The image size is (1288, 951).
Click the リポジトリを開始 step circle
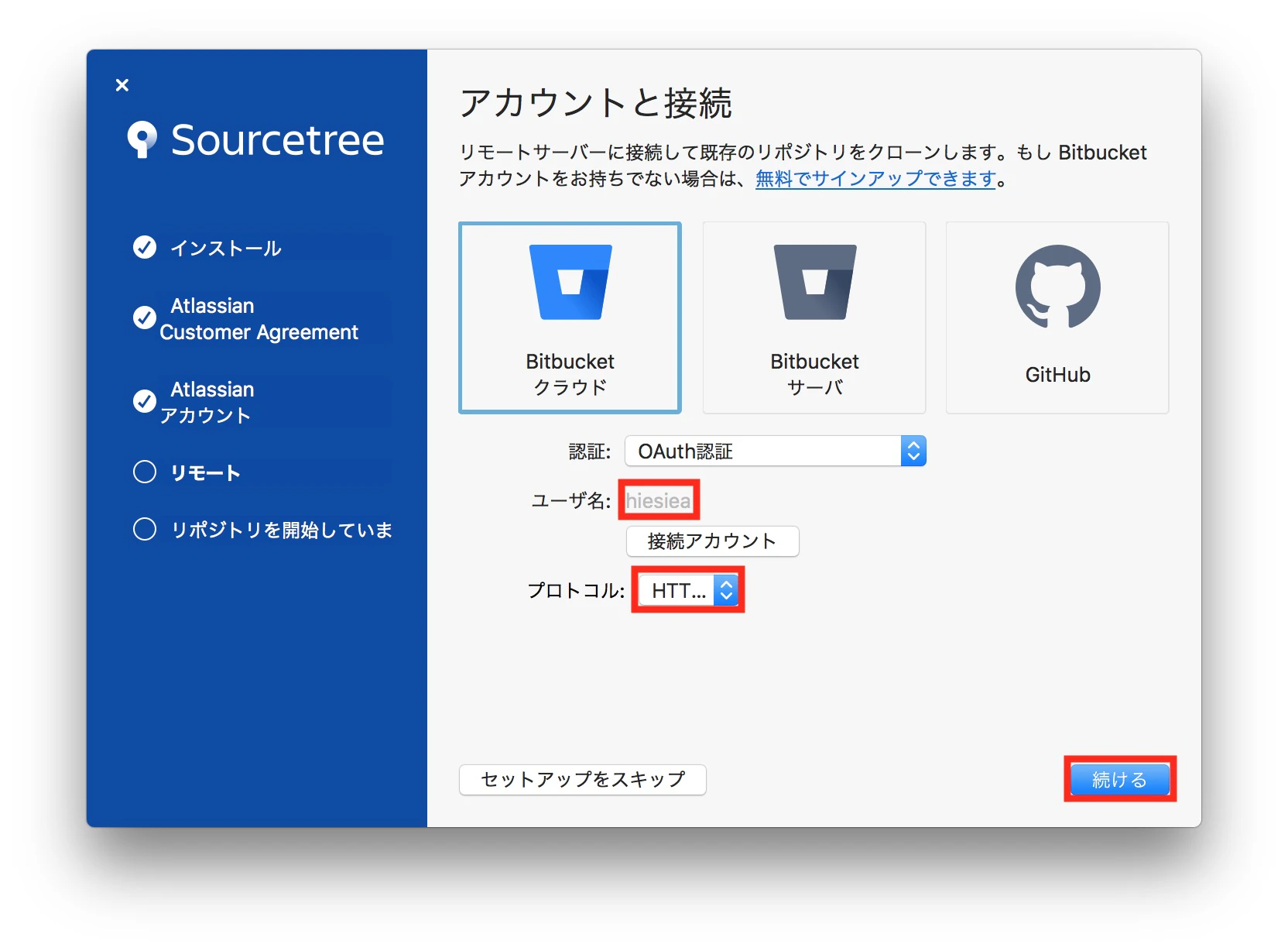[x=145, y=529]
